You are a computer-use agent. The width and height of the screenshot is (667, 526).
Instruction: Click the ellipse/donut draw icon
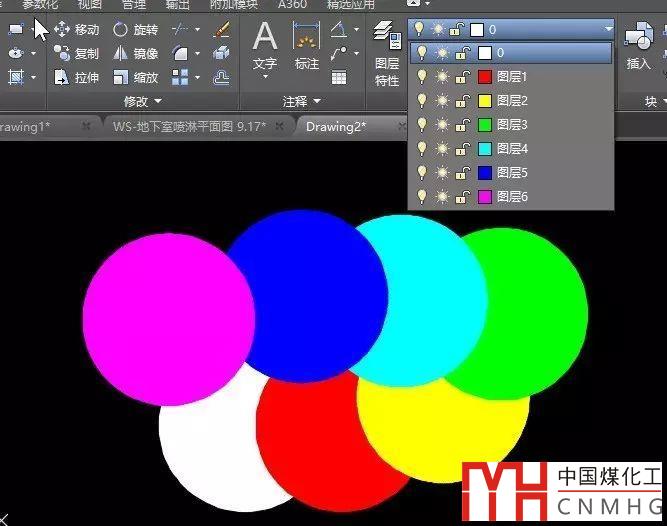tap(16, 54)
